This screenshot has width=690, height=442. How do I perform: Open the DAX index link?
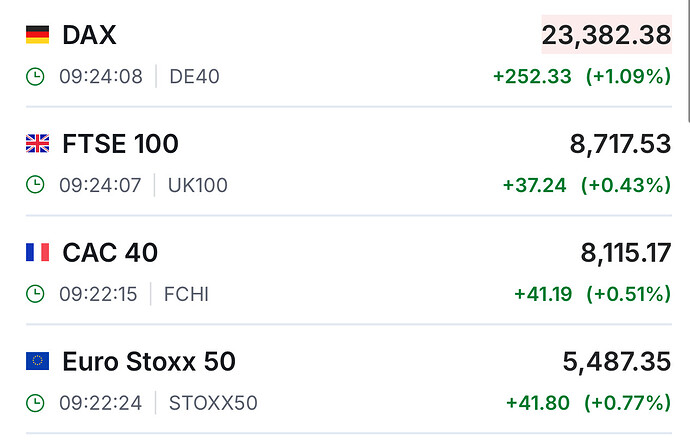(x=89, y=36)
